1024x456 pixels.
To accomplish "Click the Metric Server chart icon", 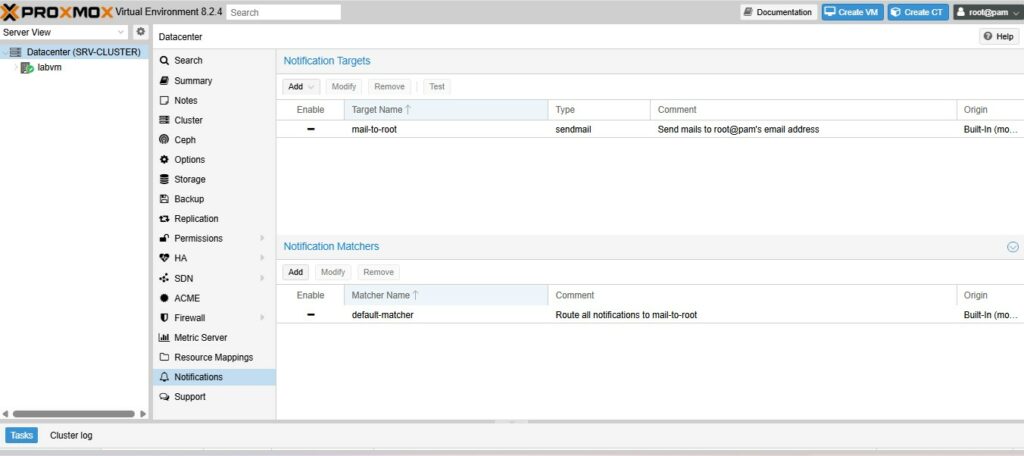I will 164,338.
